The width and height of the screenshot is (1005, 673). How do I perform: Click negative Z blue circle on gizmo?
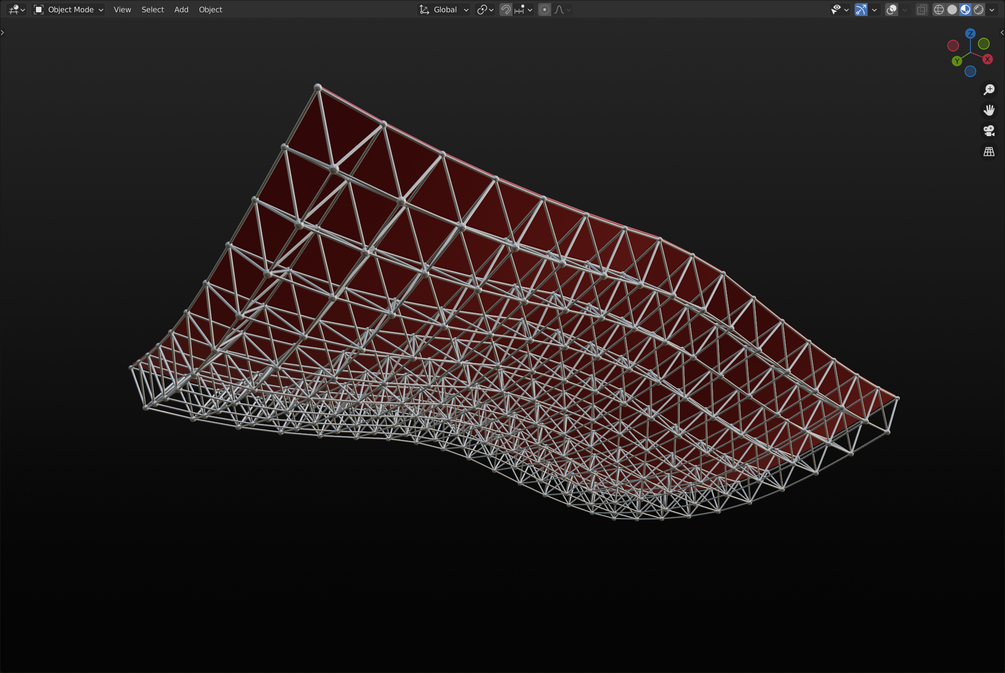(970, 71)
